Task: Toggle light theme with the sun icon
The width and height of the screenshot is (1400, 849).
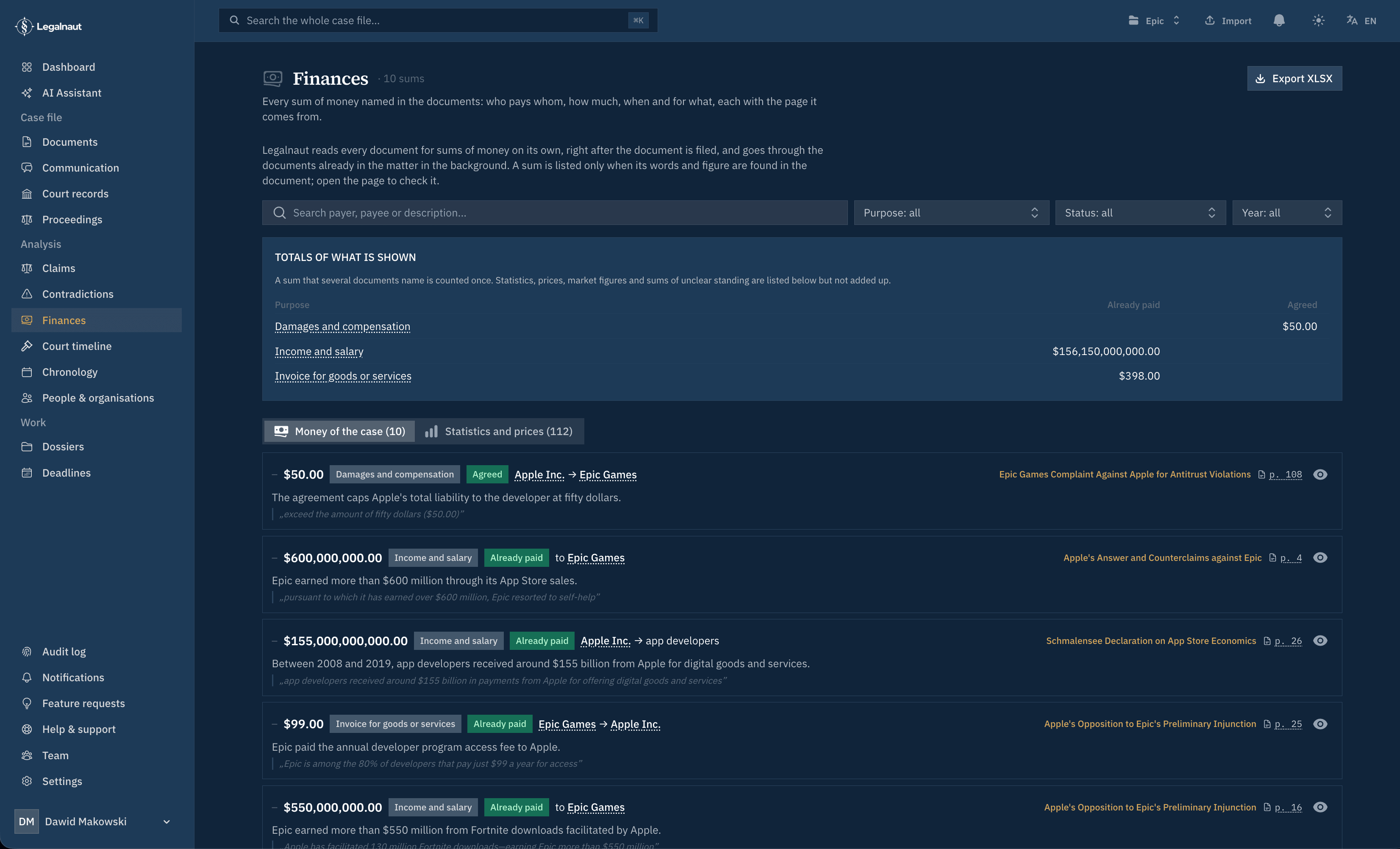Action: click(1318, 20)
